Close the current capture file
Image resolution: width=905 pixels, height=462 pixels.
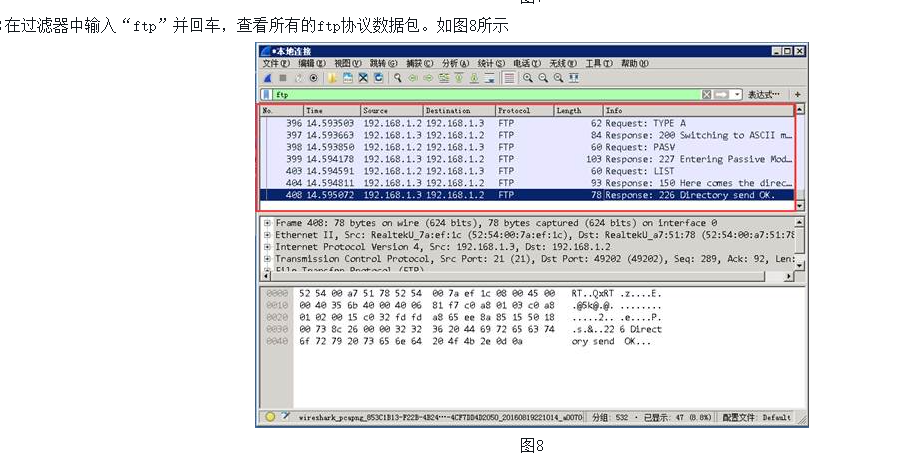[x=363, y=78]
